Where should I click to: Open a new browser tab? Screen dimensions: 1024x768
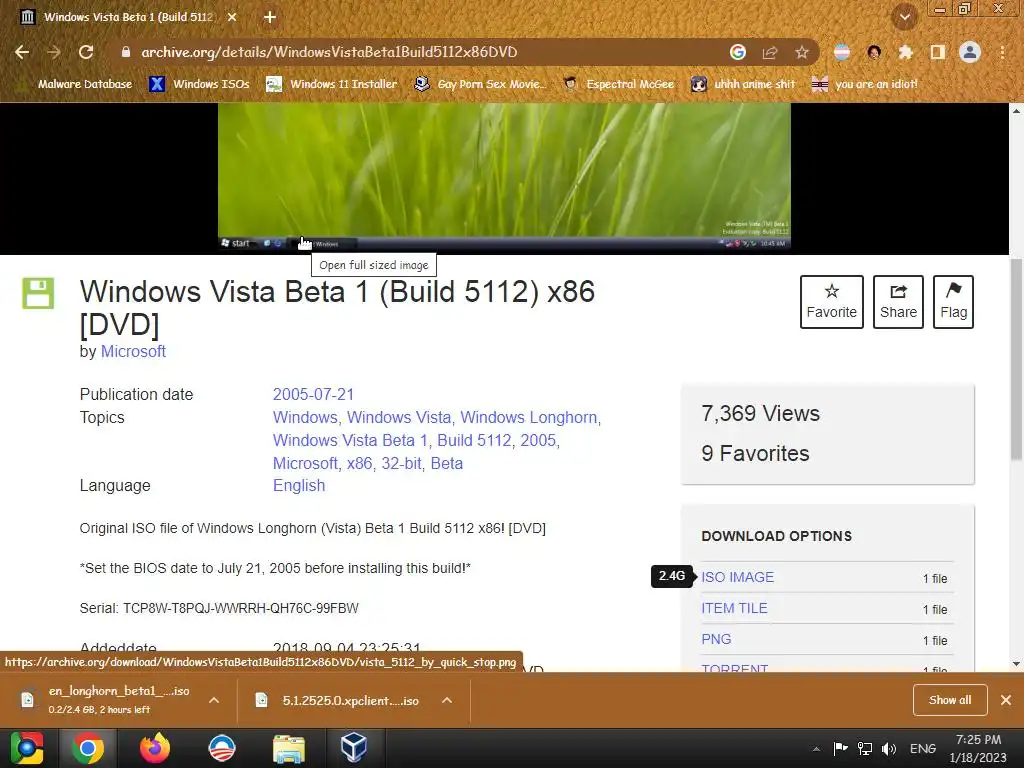[270, 17]
